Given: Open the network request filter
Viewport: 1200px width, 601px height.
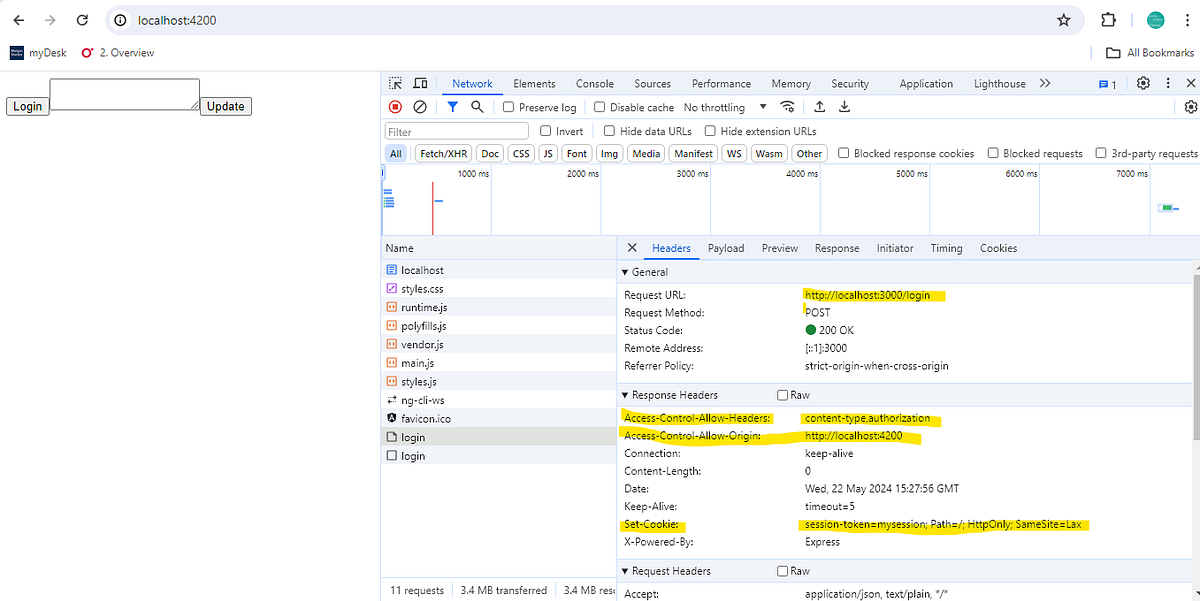Looking at the screenshot, I should pyautogui.click(x=452, y=107).
